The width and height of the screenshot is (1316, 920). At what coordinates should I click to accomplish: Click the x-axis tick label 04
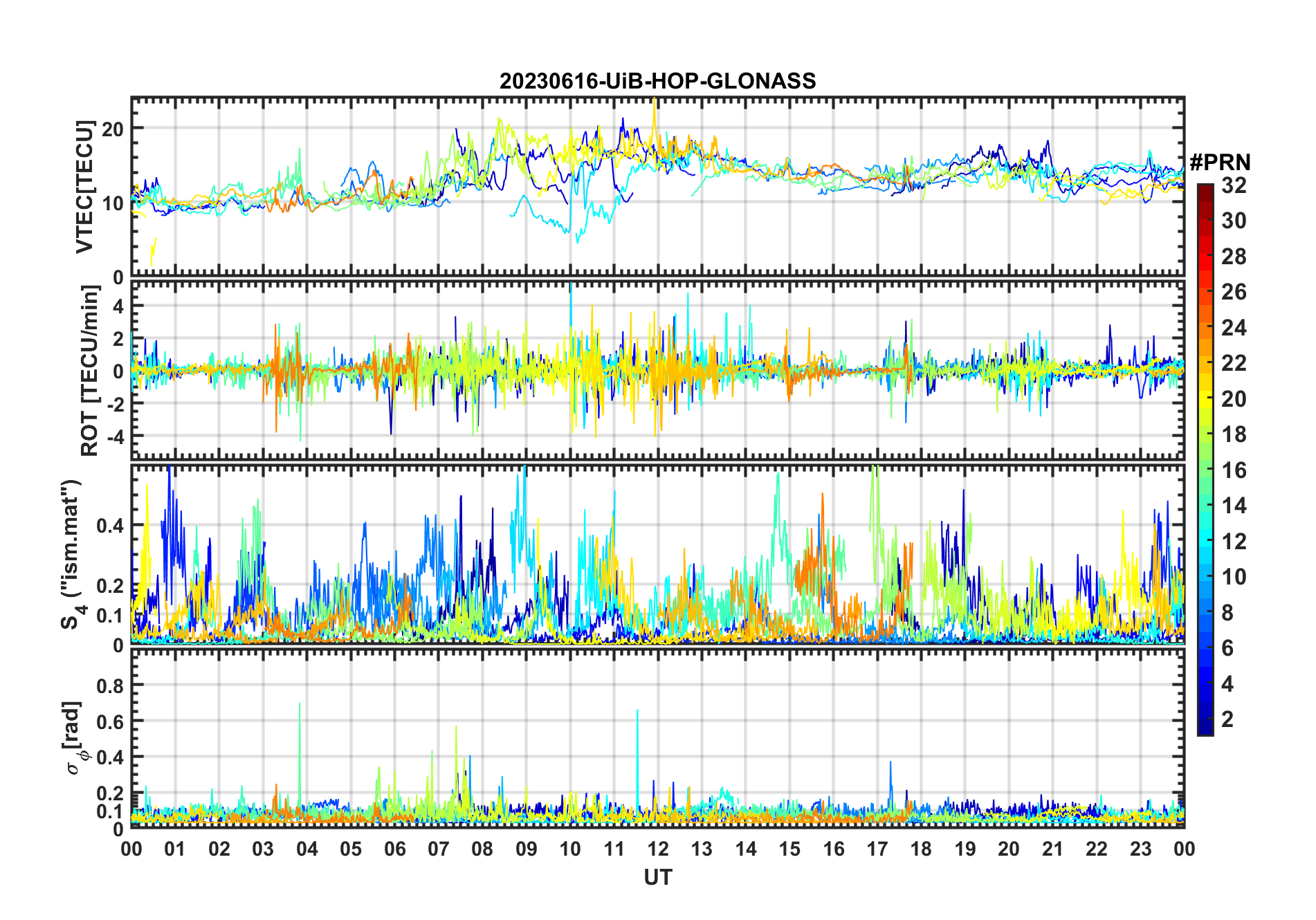pos(307,849)
